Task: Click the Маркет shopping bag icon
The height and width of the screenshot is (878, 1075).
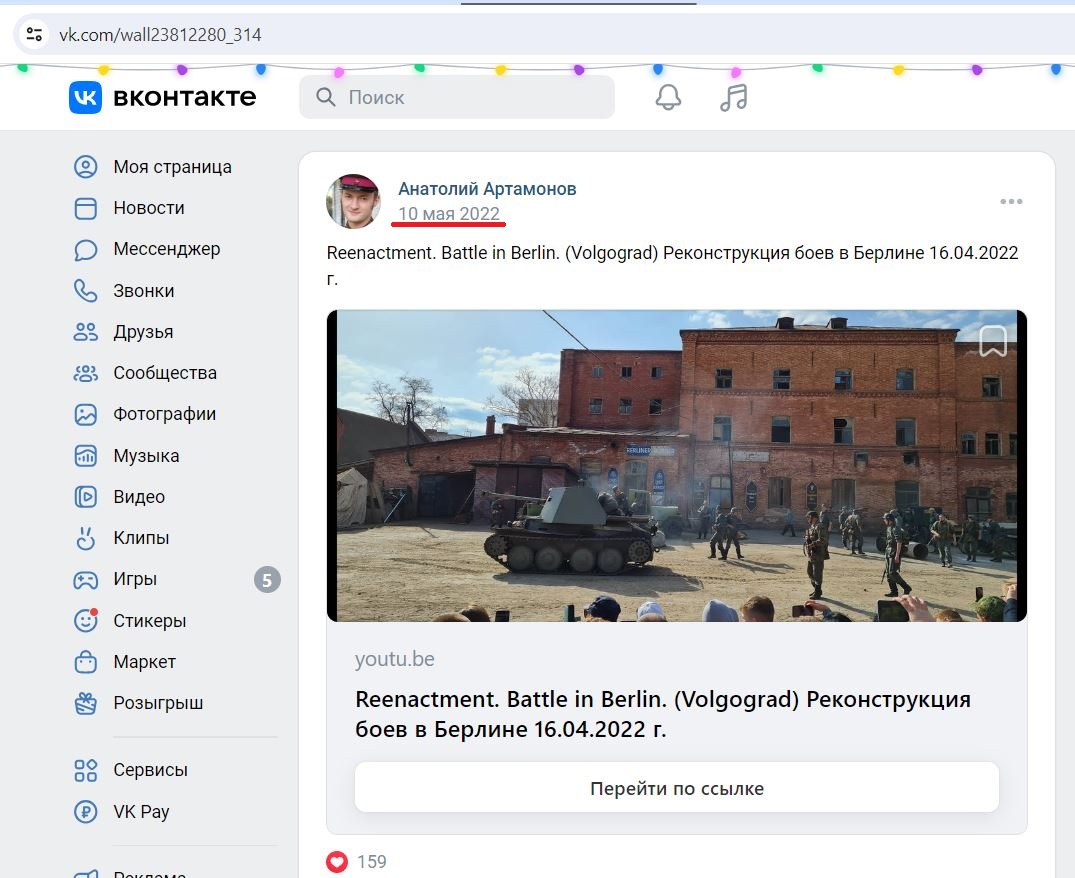Action: point(86,662)
